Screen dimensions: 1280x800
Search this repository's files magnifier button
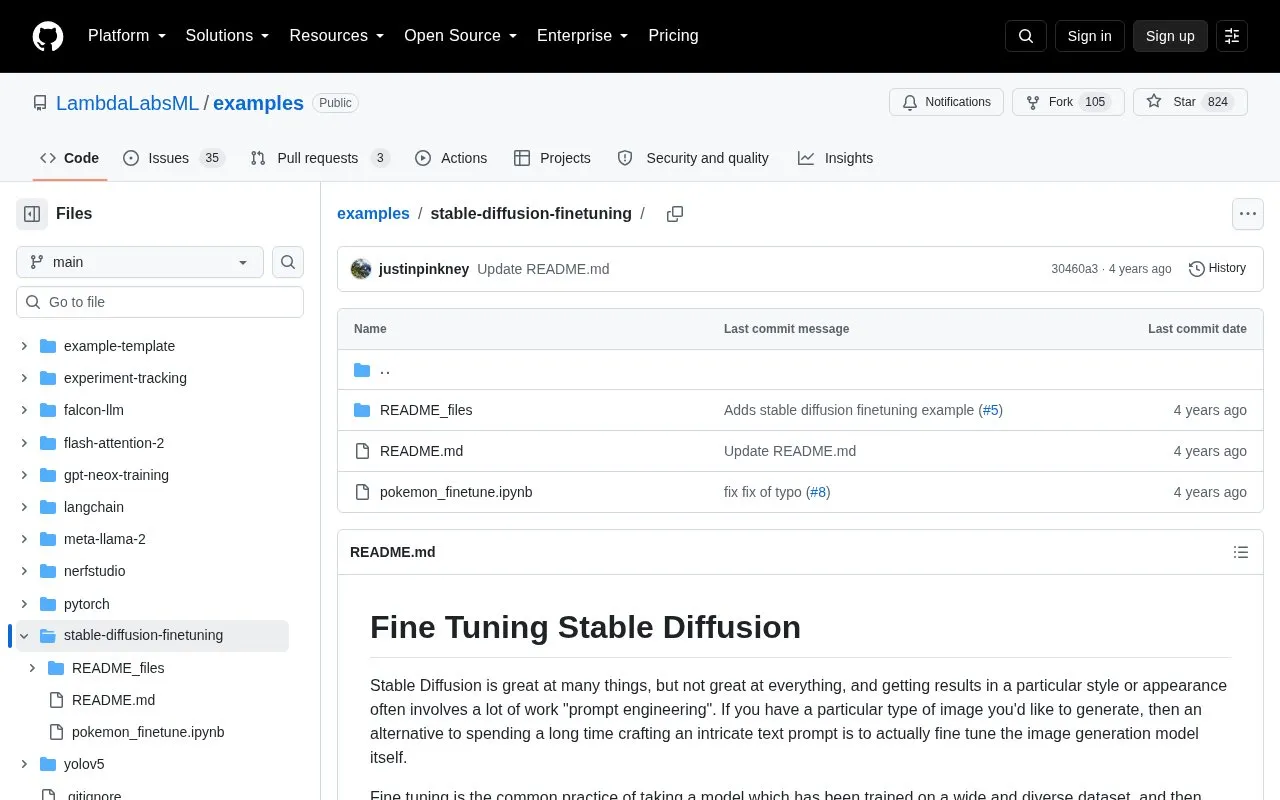(x=288, y=262)
